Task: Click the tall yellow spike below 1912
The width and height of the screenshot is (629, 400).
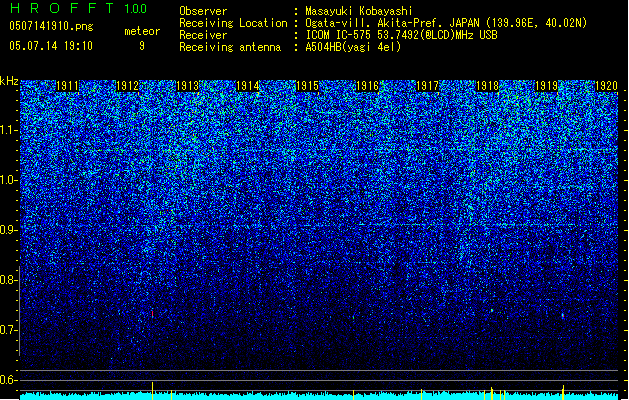Action: 152,391
